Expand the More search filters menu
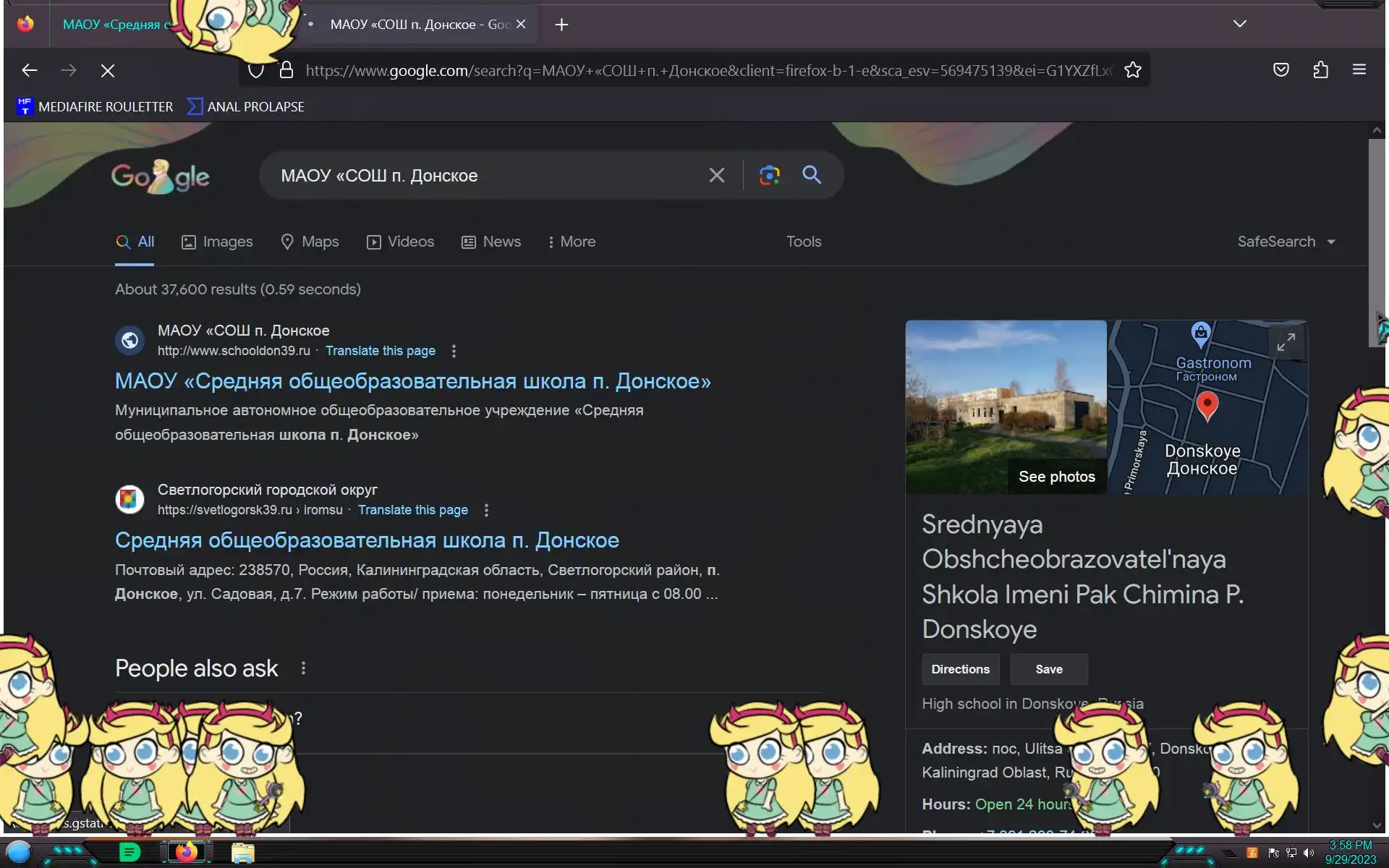 pyautogui.click(x=572, y=242)
